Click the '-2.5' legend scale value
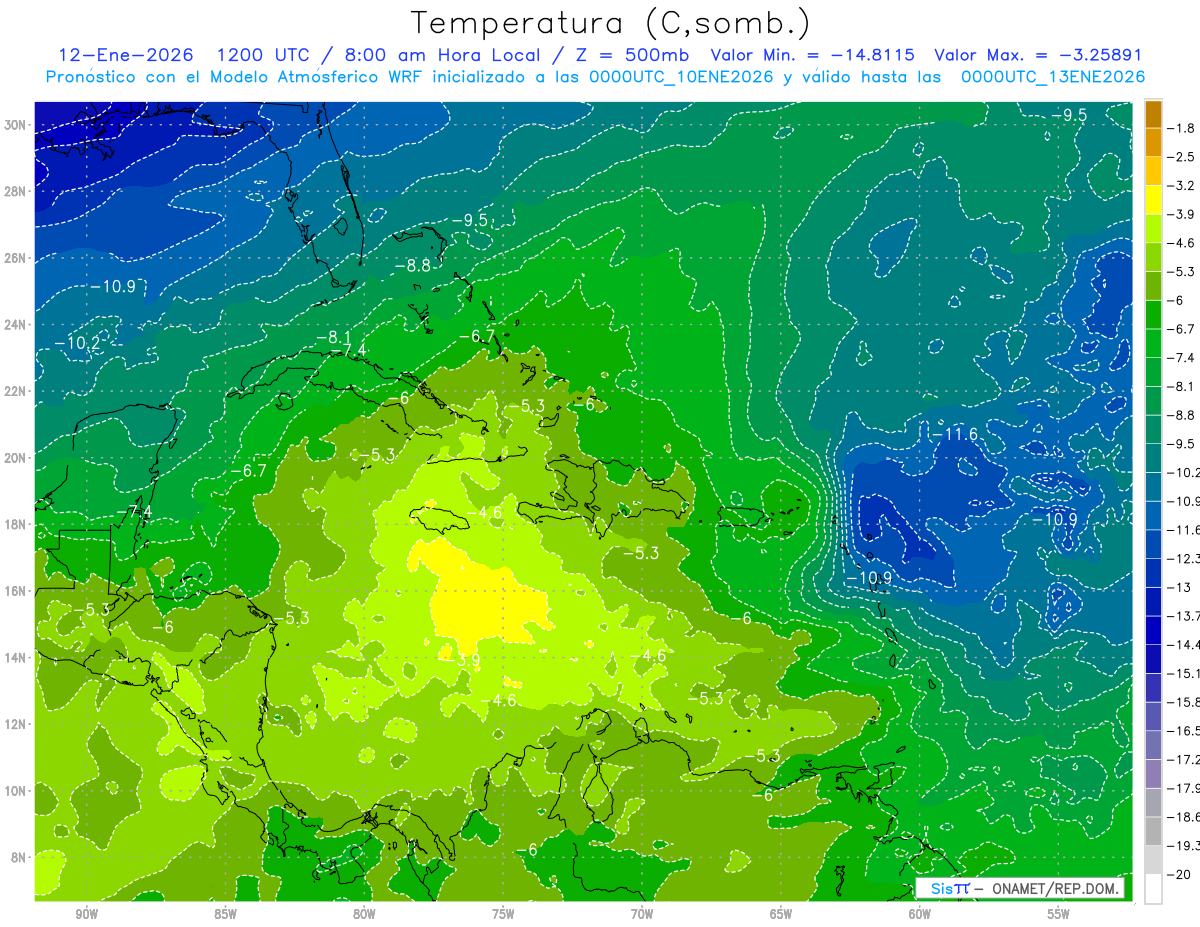Screen dimensions: 1200x927 click(1183, 157)
